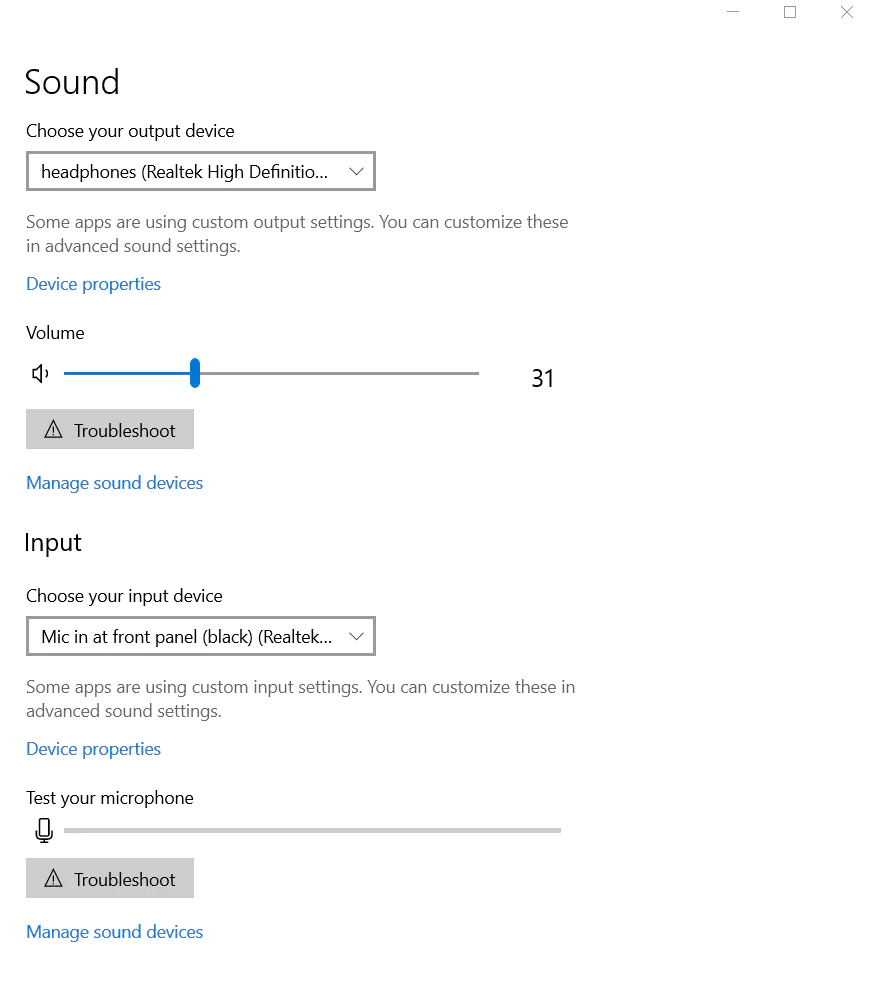872x981 pixels.
Task: Open Device properties under the output section
Action: click(x=93, y=284)
